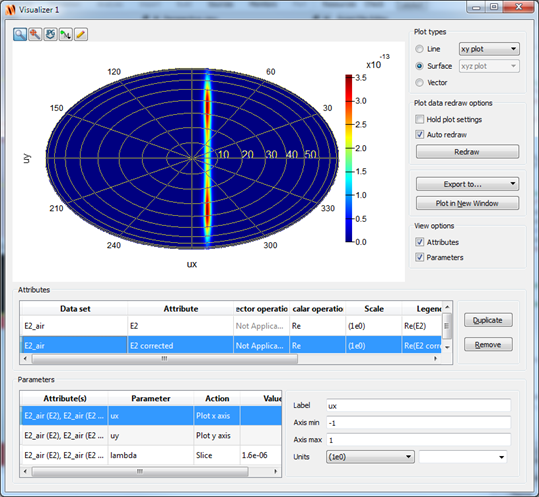Click the JPG export icon
The width and height of the screenshot is (539, 497).
50,34
